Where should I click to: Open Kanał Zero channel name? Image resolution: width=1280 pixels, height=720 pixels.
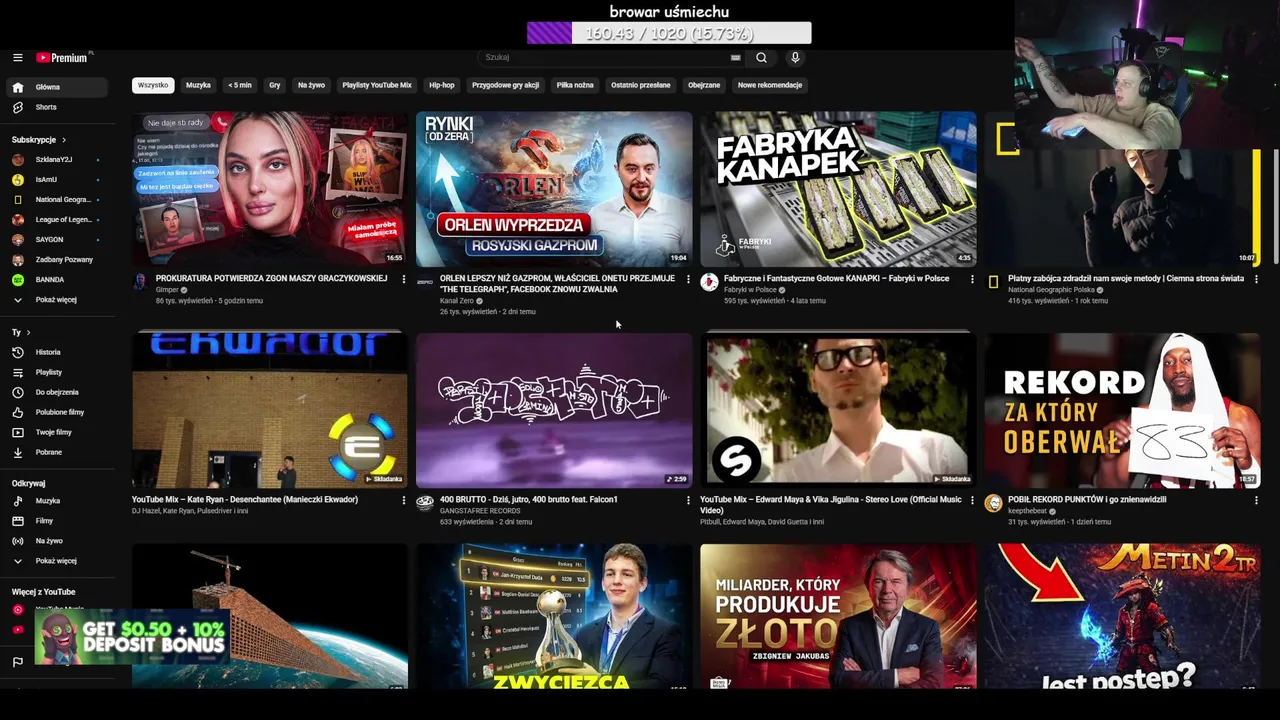pos(457,301)
